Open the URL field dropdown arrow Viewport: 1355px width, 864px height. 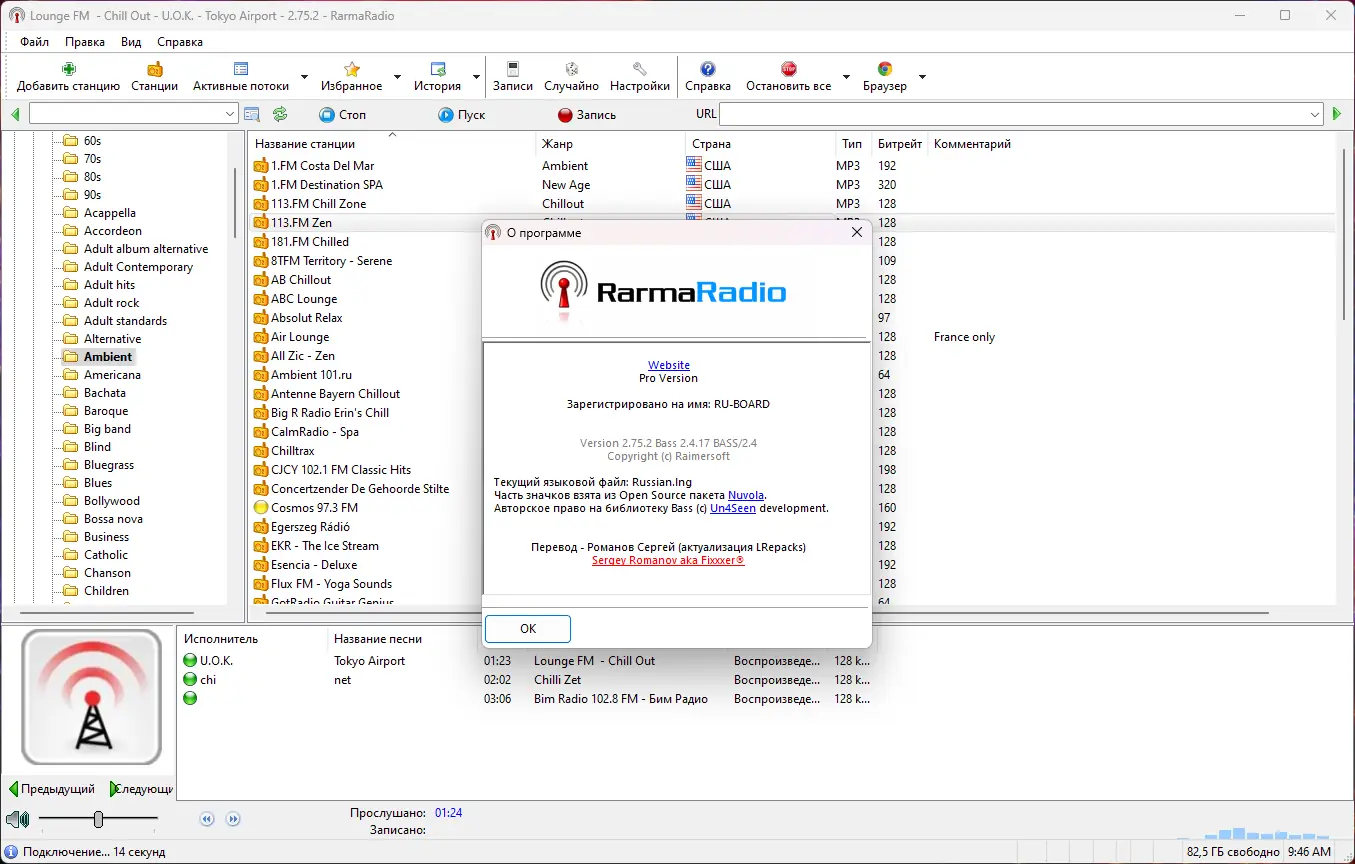(x=1316, y=115)
